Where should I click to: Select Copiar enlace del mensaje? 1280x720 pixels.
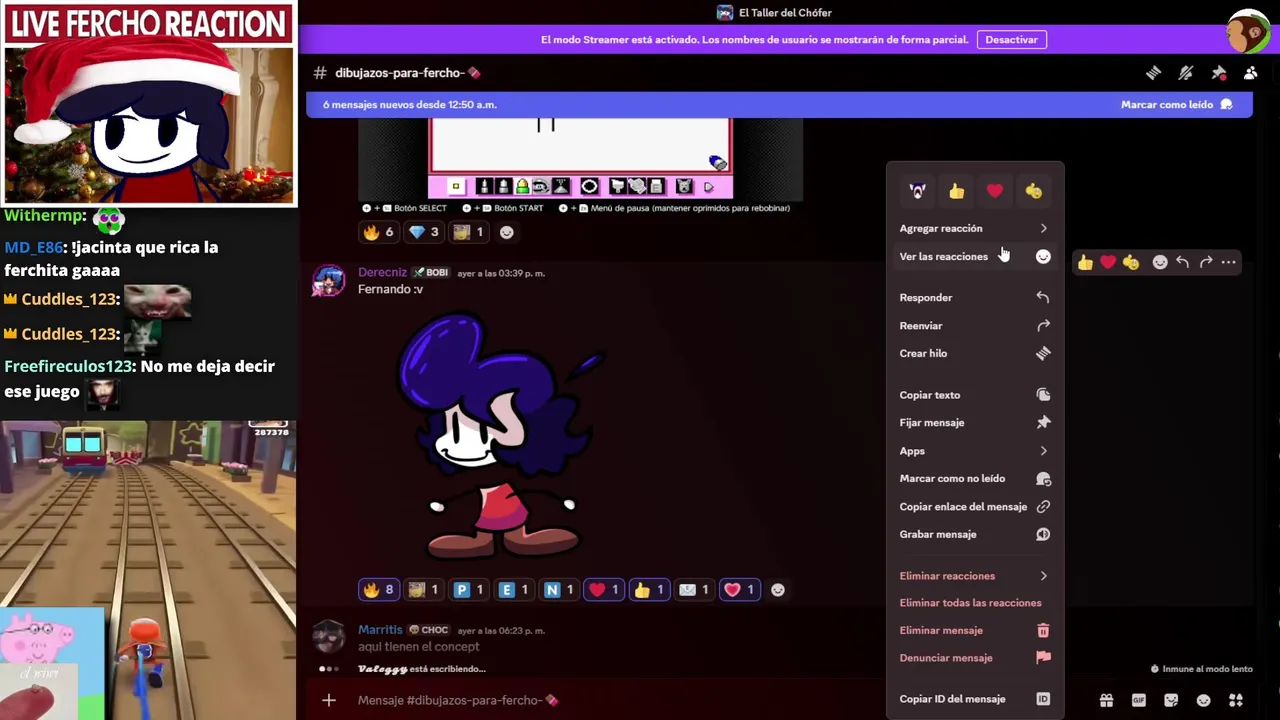[975, 507]
